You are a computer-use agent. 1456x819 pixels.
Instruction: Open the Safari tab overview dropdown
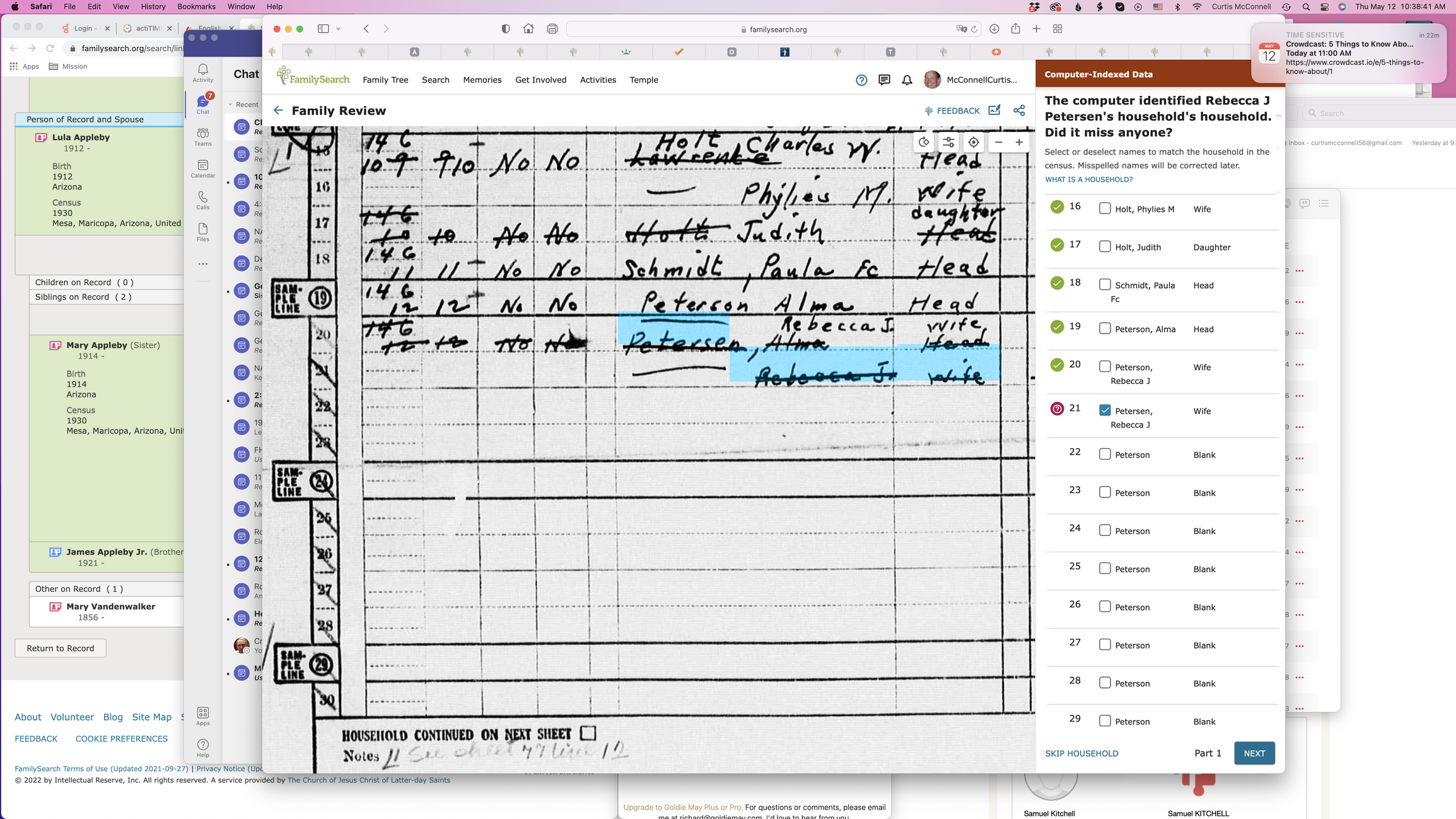click(x=339, y=28)
